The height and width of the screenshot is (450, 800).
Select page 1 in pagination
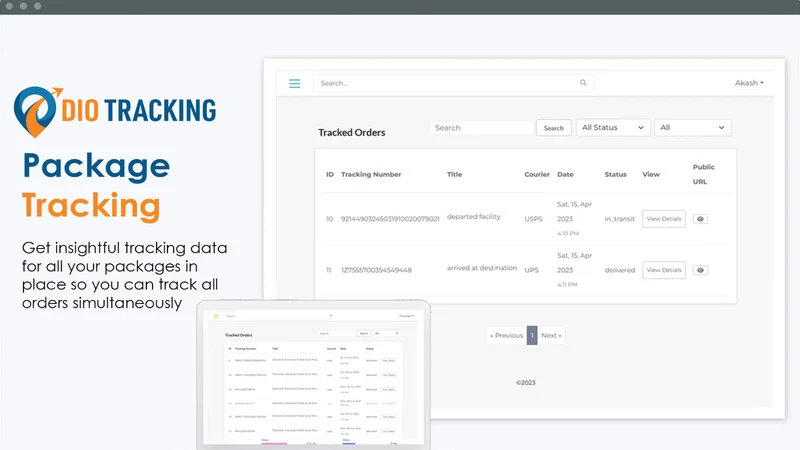pyautogui.click(x=532, y=335)
